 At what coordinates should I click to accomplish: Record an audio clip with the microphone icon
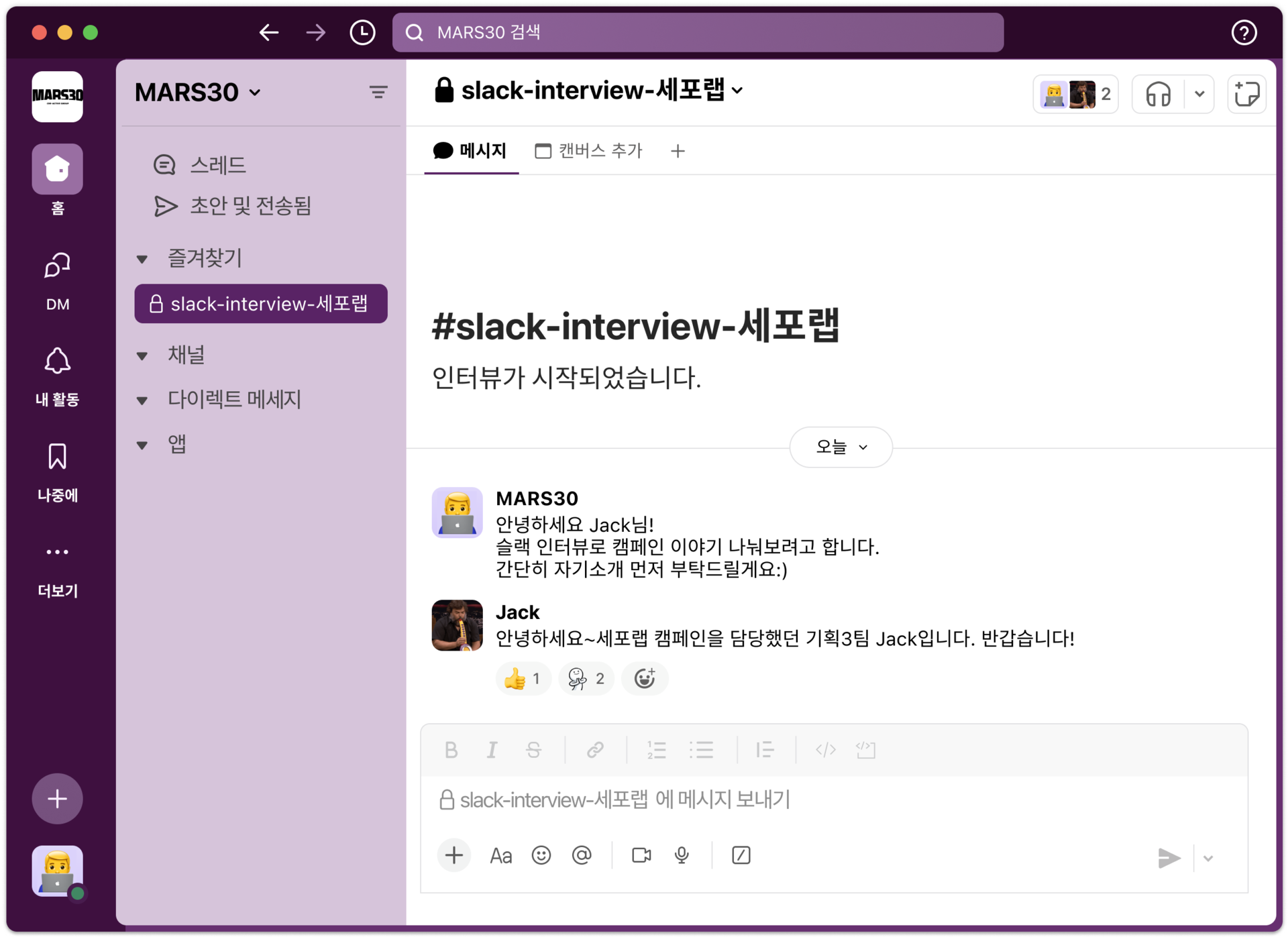coord(682,855)
